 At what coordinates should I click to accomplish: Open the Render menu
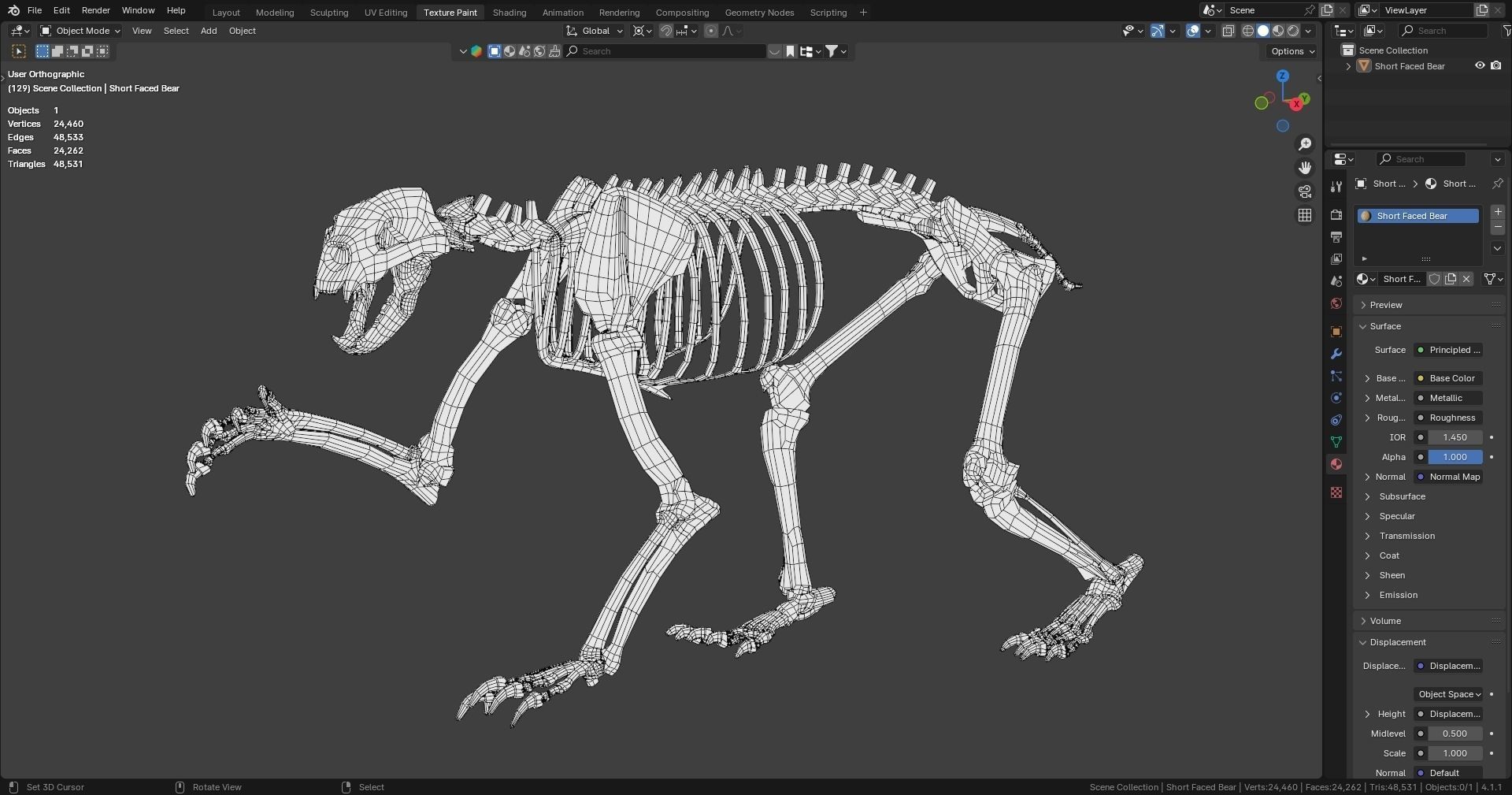pyautogui.click(x=96, y=10)
